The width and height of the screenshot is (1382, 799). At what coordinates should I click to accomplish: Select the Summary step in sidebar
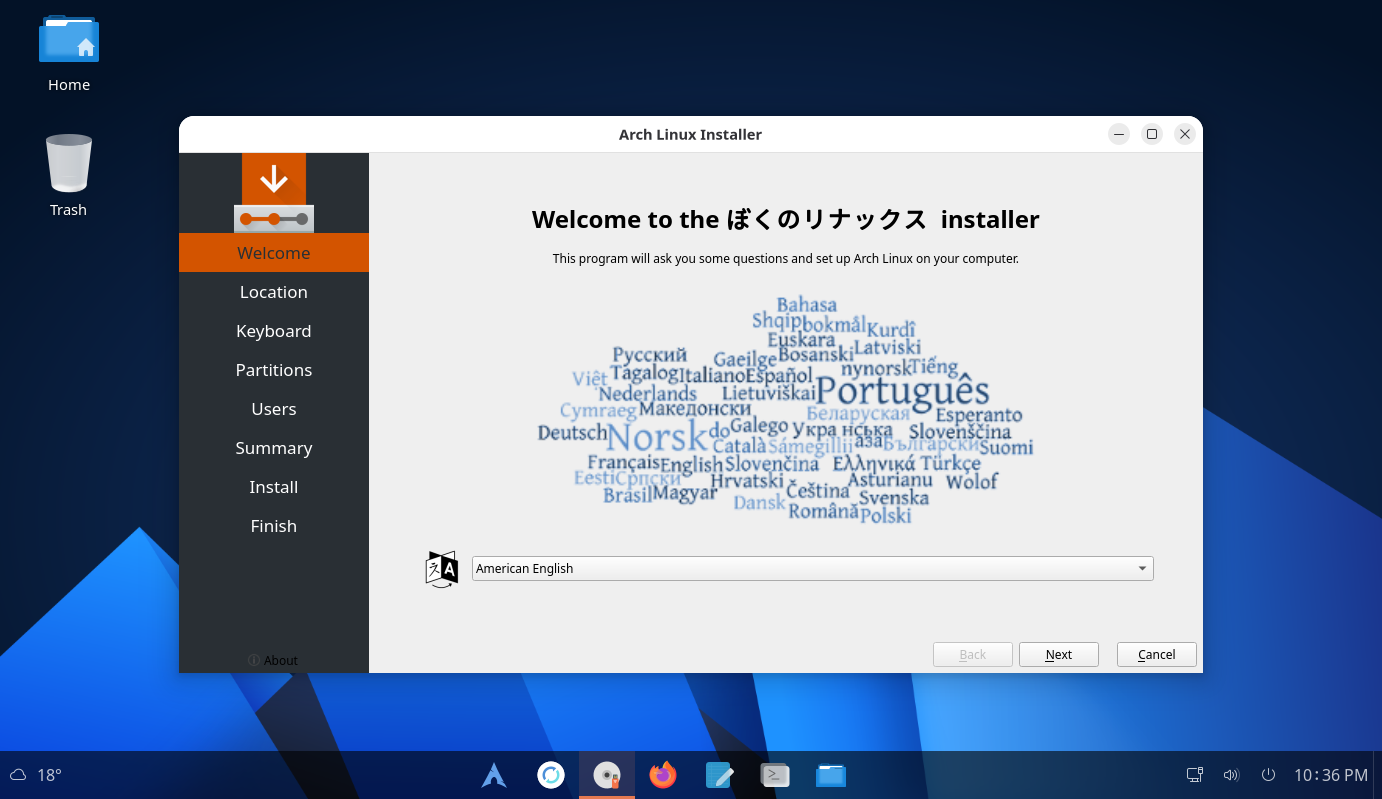(274, 448)
